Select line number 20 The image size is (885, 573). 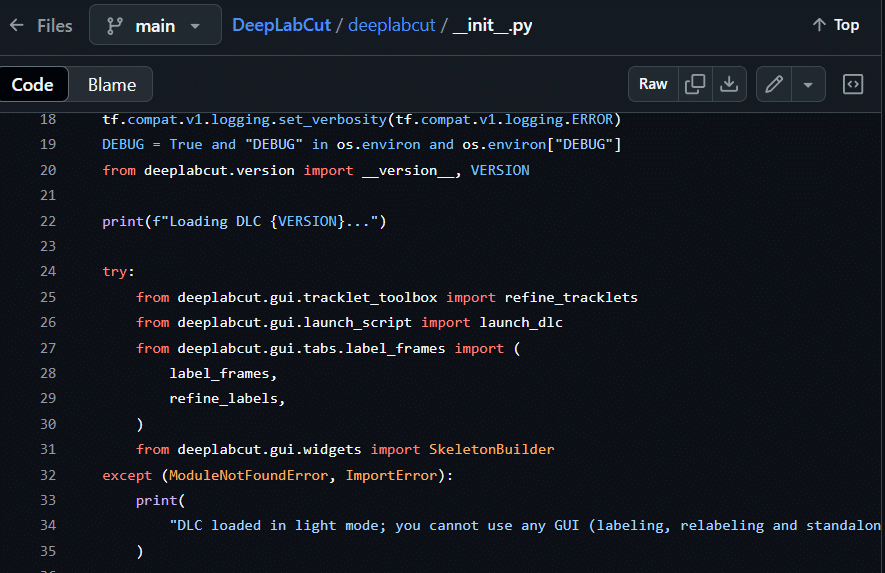pyautogui.click(x=48, y=170)
